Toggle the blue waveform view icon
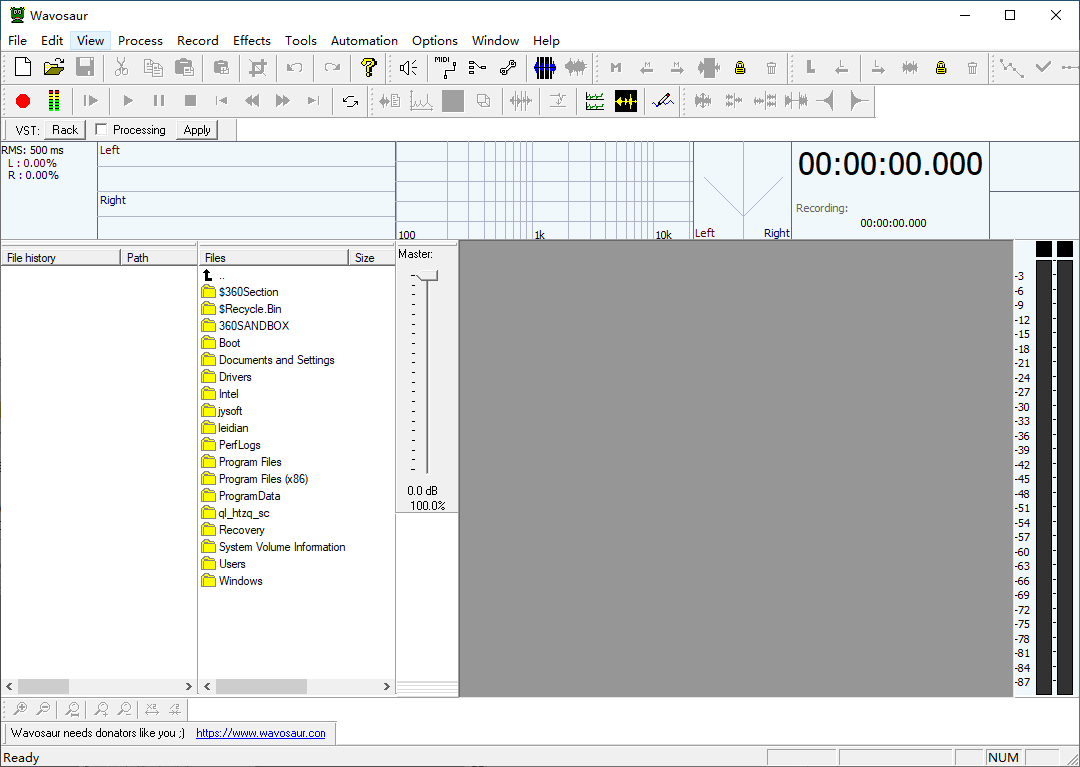The height and width of the screenshot is (767, 1080). click(544, 68)
